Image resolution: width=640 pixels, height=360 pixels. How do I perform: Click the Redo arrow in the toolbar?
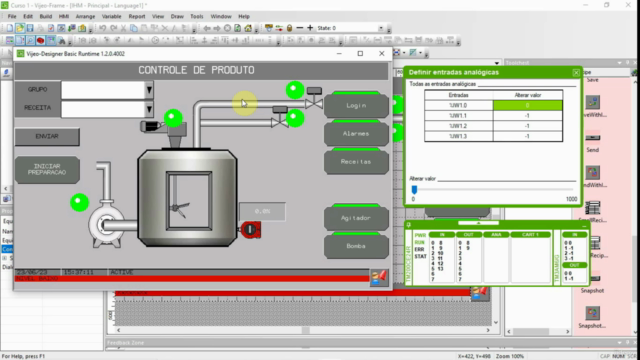[113, 28]
